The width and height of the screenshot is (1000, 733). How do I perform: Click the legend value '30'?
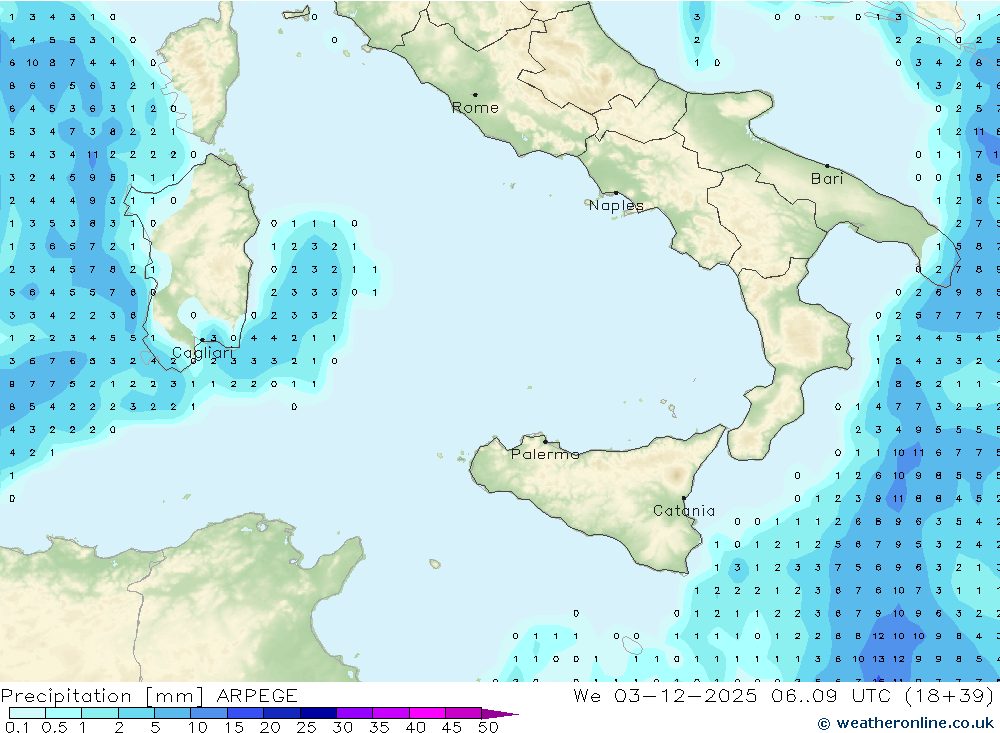pos(343,727)
